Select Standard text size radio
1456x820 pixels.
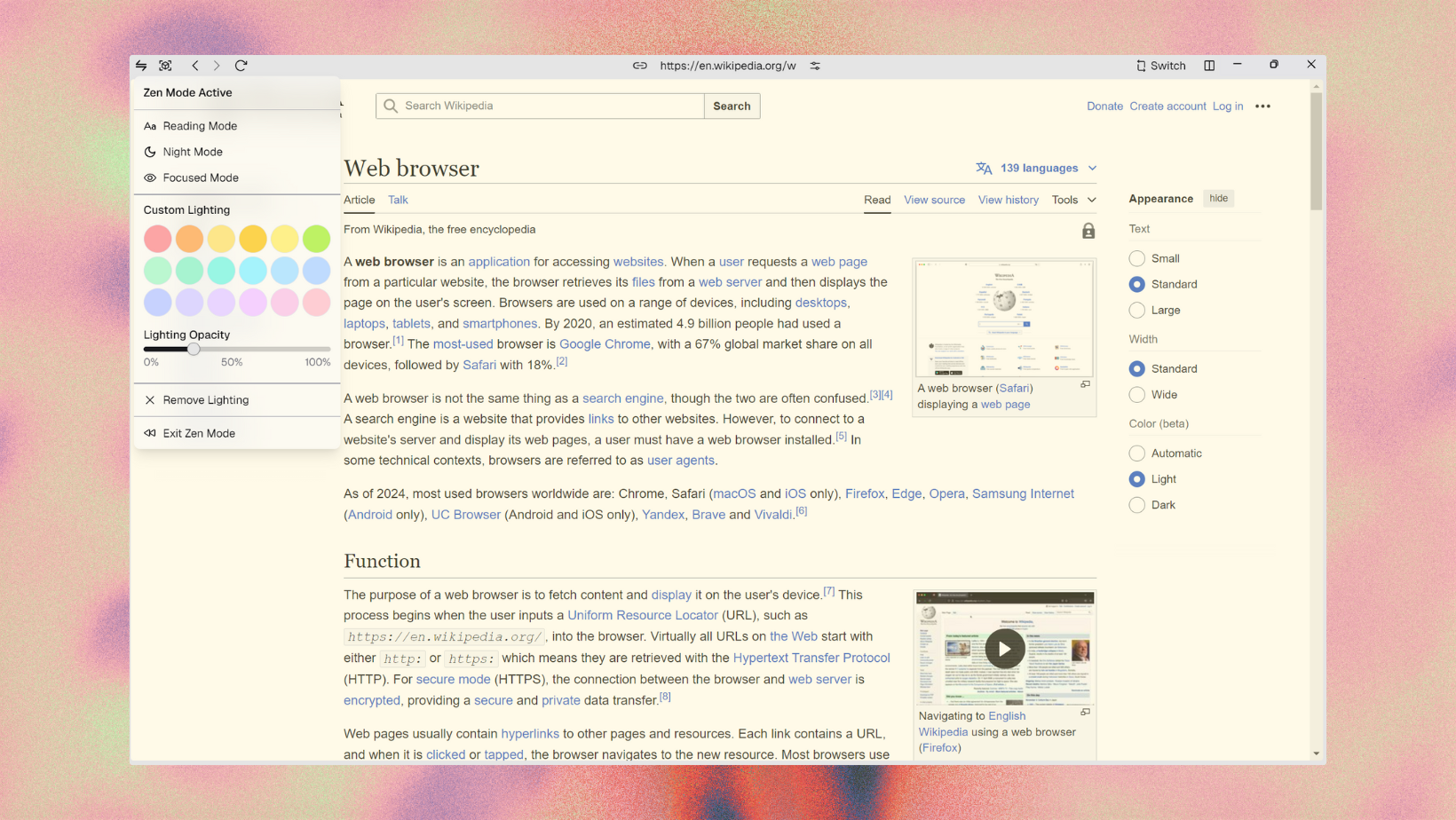(1136, 284)
